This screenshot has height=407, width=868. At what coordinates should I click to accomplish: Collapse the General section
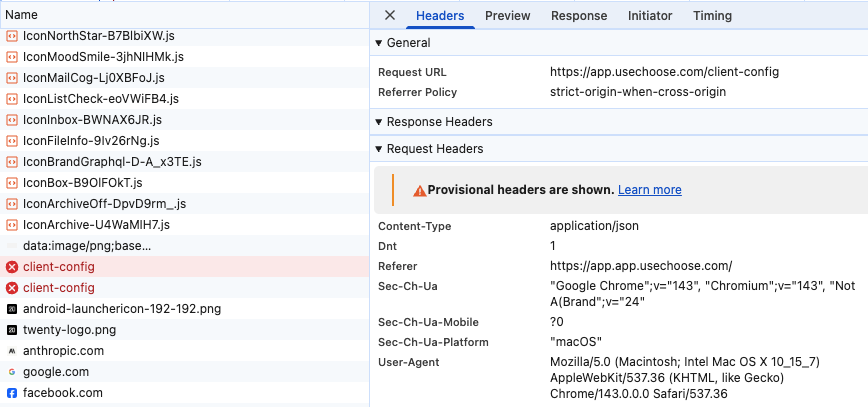point(379,43)
